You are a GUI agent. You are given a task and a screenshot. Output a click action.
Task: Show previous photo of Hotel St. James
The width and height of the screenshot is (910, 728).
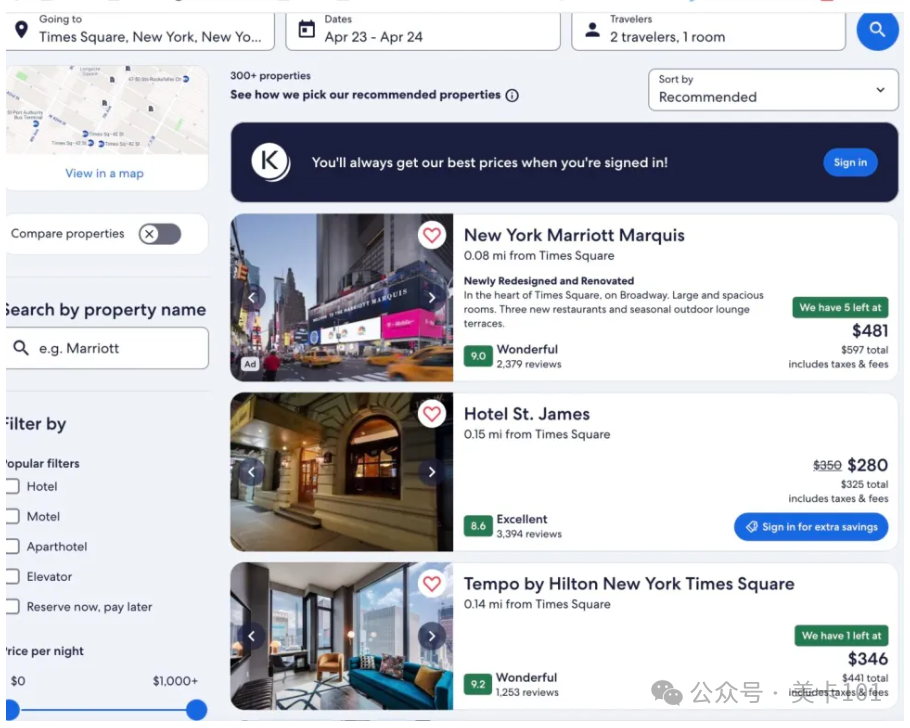click(251, 472)
